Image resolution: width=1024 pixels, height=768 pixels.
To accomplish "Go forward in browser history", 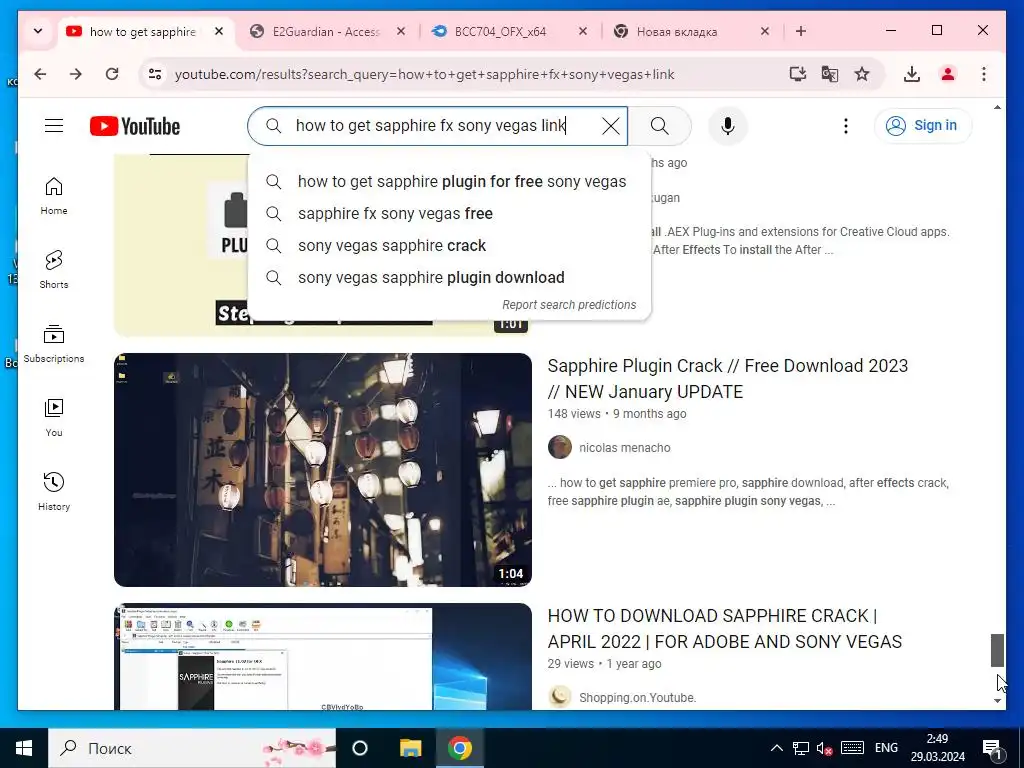I will (76, 74).
